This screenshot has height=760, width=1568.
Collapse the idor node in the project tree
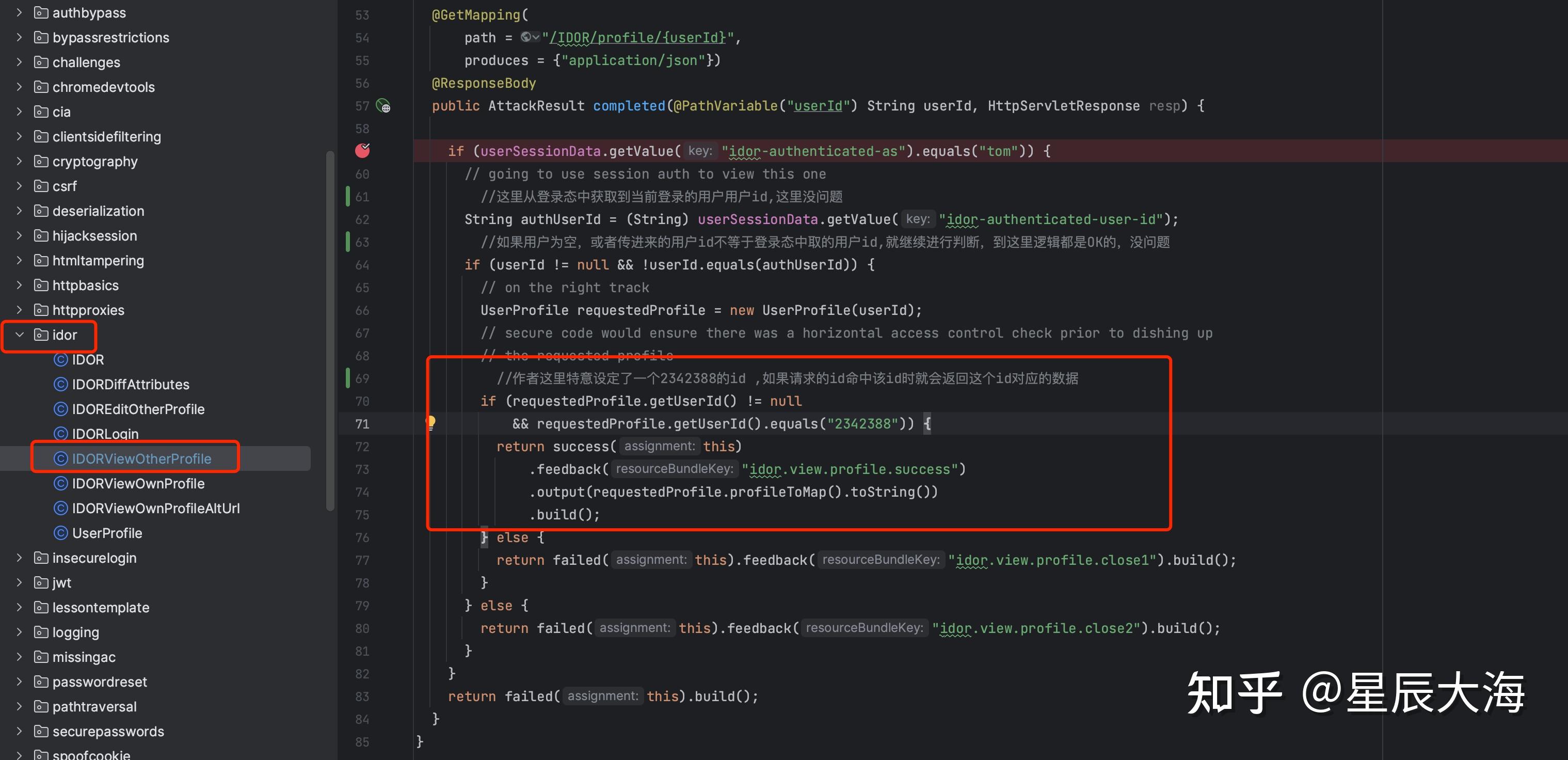click(x=19, y=335)
